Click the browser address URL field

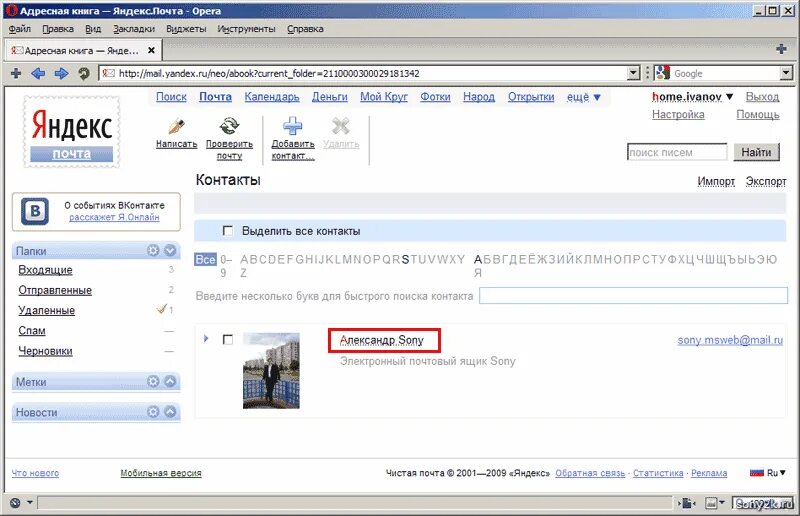pos(362,73)
